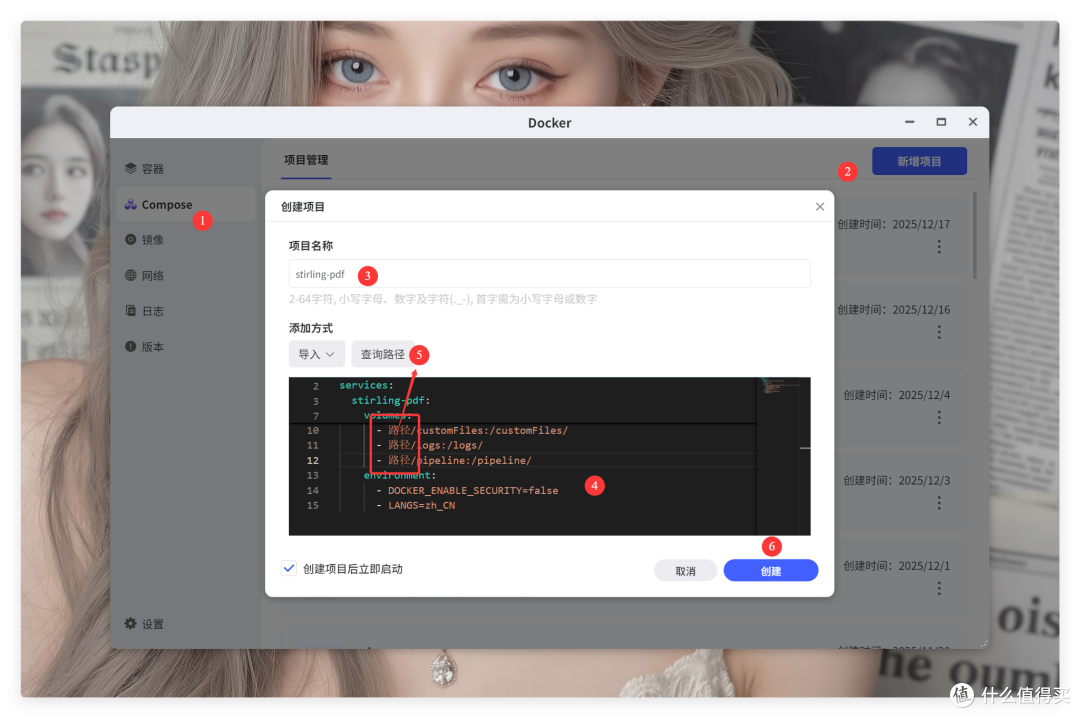Close the 创建项目 dialog

coord(820,207)
